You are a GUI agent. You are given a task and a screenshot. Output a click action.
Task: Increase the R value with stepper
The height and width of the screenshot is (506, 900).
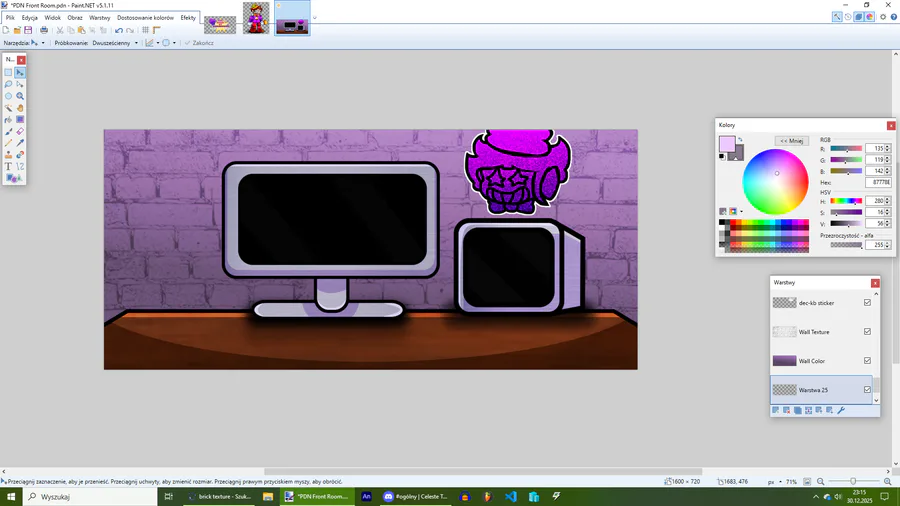point(887,147)
